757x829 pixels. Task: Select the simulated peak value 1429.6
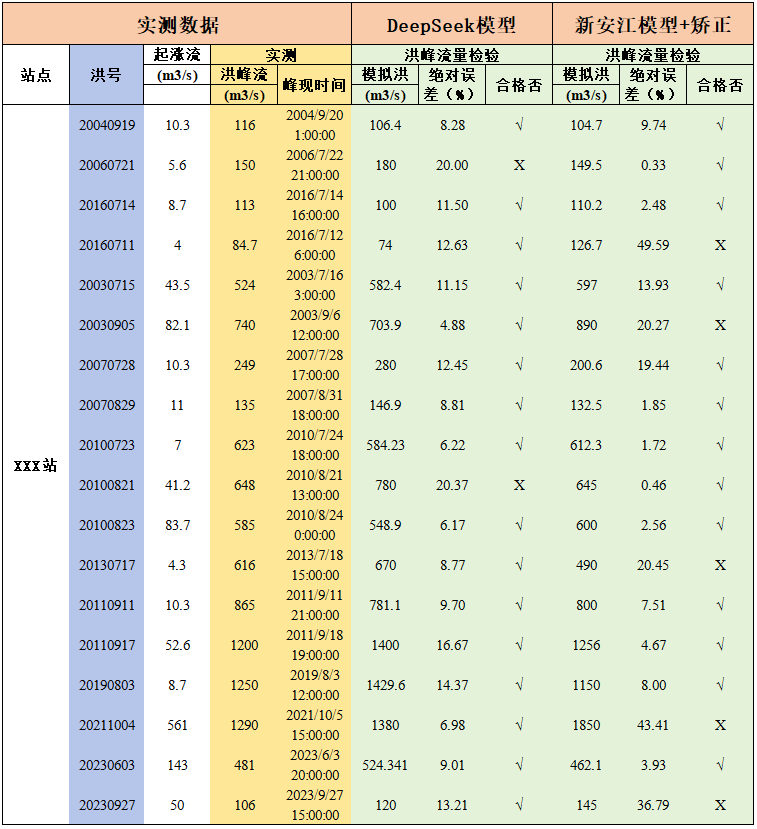pos(385,685)
